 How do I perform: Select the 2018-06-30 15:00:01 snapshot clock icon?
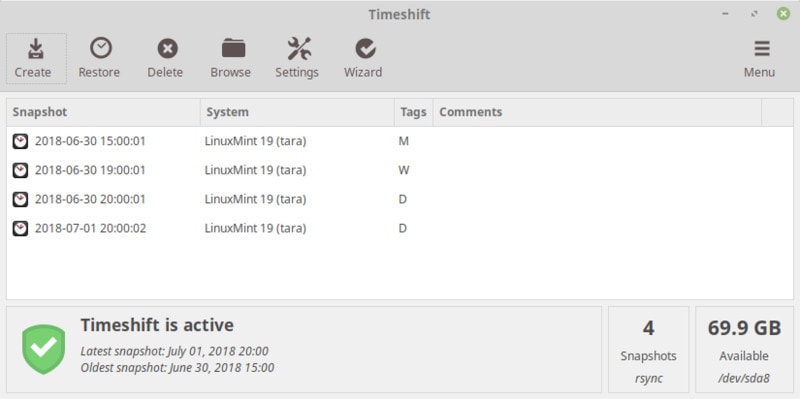coord(20,141)
